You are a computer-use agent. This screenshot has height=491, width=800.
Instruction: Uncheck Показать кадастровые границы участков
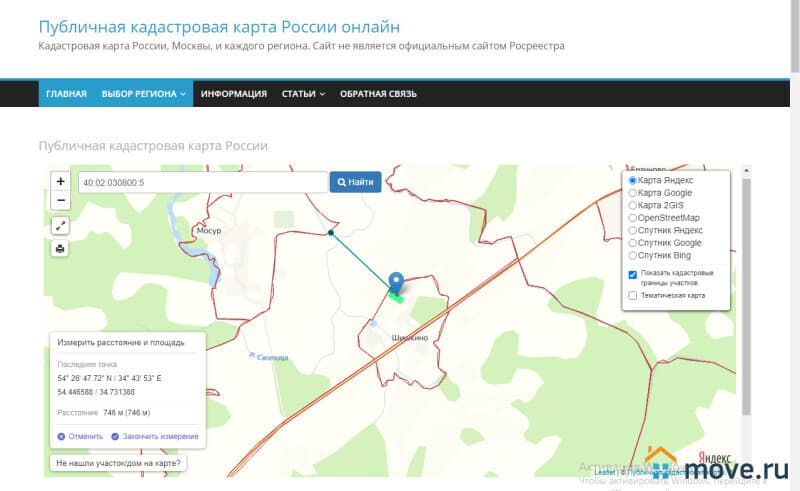click(x=632, y=274)
